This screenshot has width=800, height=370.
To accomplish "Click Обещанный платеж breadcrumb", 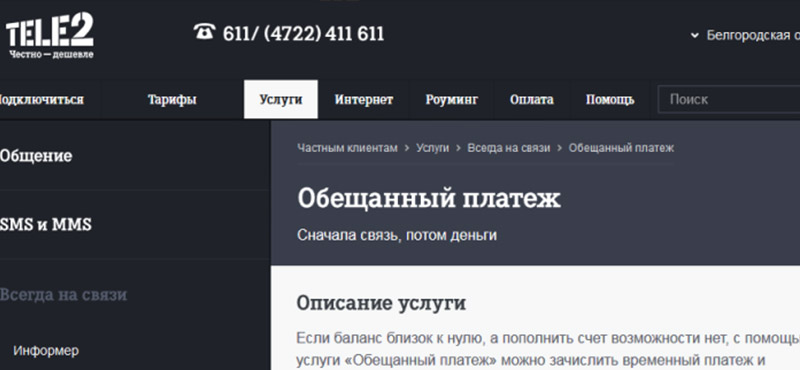I will [621, 148].
